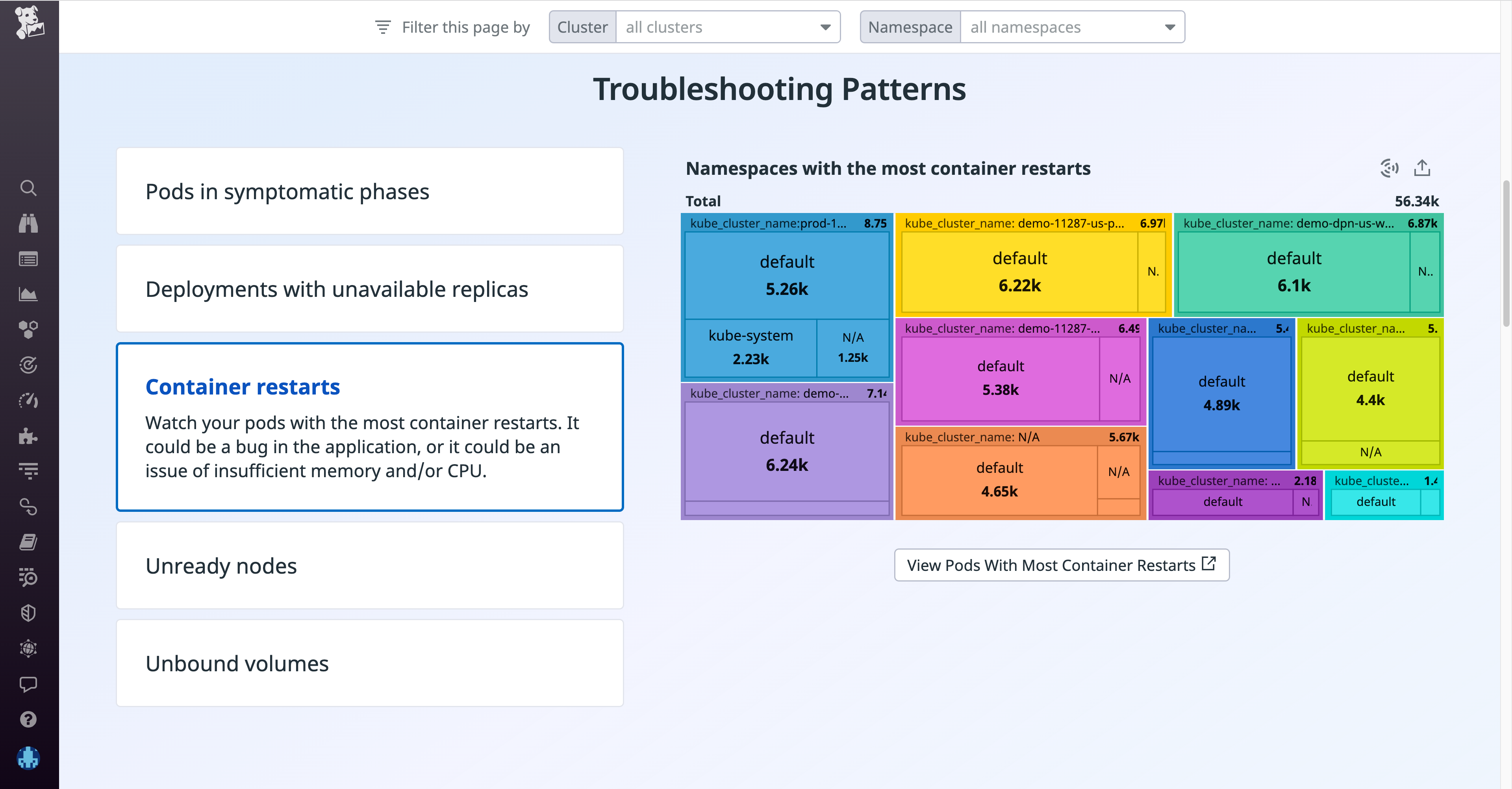Open the Security shield icon in sidebar
This screenshot has height=789, width=1512.
[x=29, y=612]
